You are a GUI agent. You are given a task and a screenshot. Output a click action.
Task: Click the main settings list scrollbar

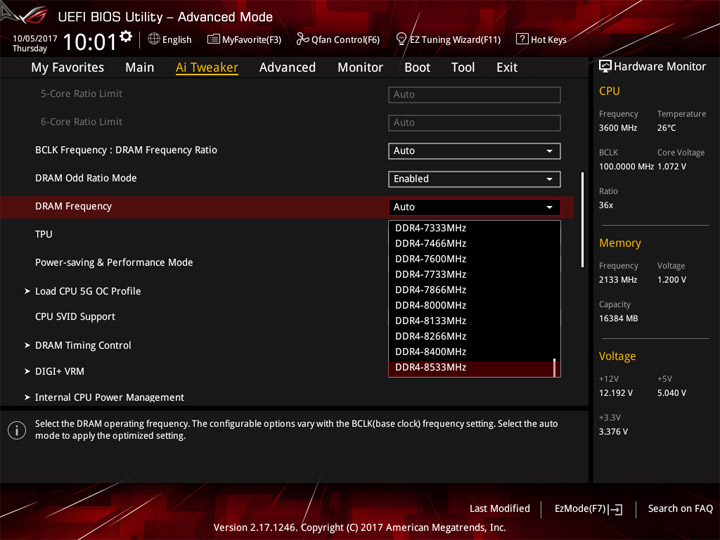582,220
